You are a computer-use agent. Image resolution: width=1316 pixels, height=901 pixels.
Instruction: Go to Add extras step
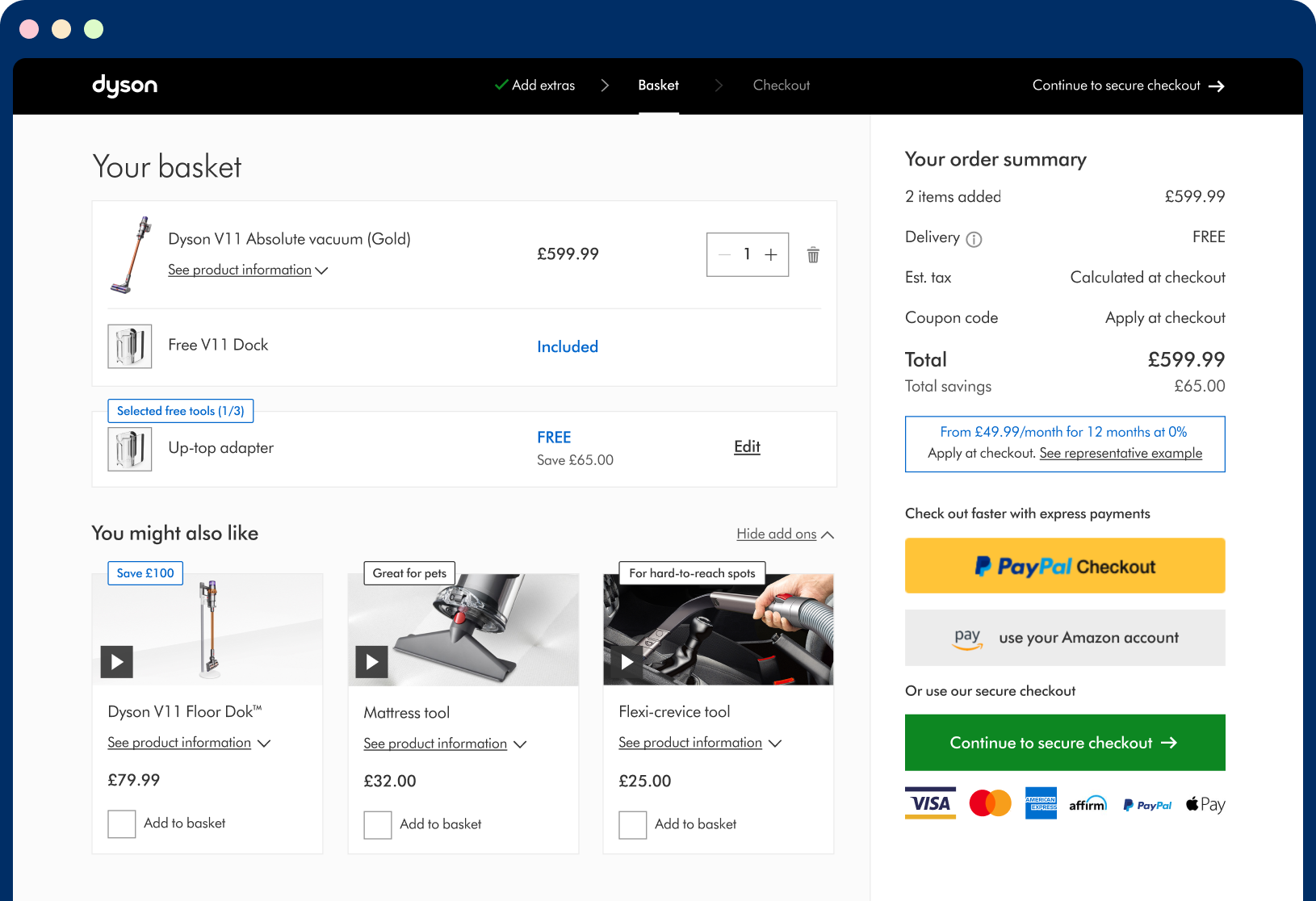point(534,86)
